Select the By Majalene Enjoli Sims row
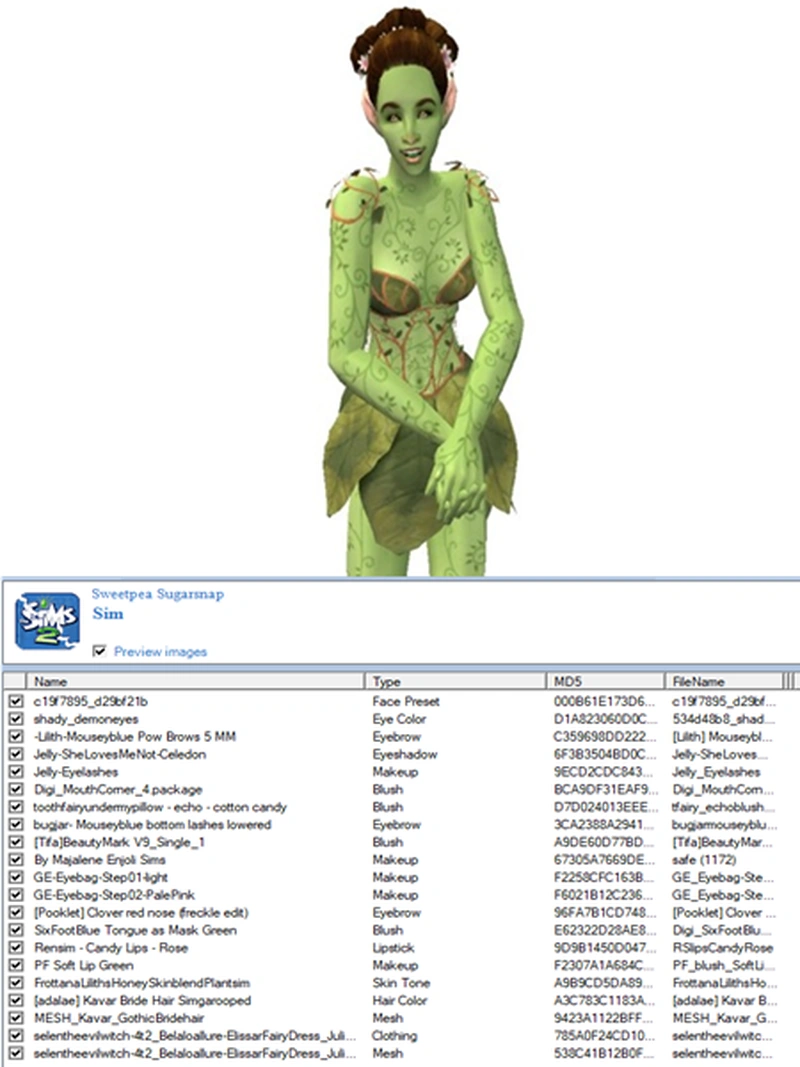The height and width of the screenshot is (1067, 800). click(x=98, y=860)
